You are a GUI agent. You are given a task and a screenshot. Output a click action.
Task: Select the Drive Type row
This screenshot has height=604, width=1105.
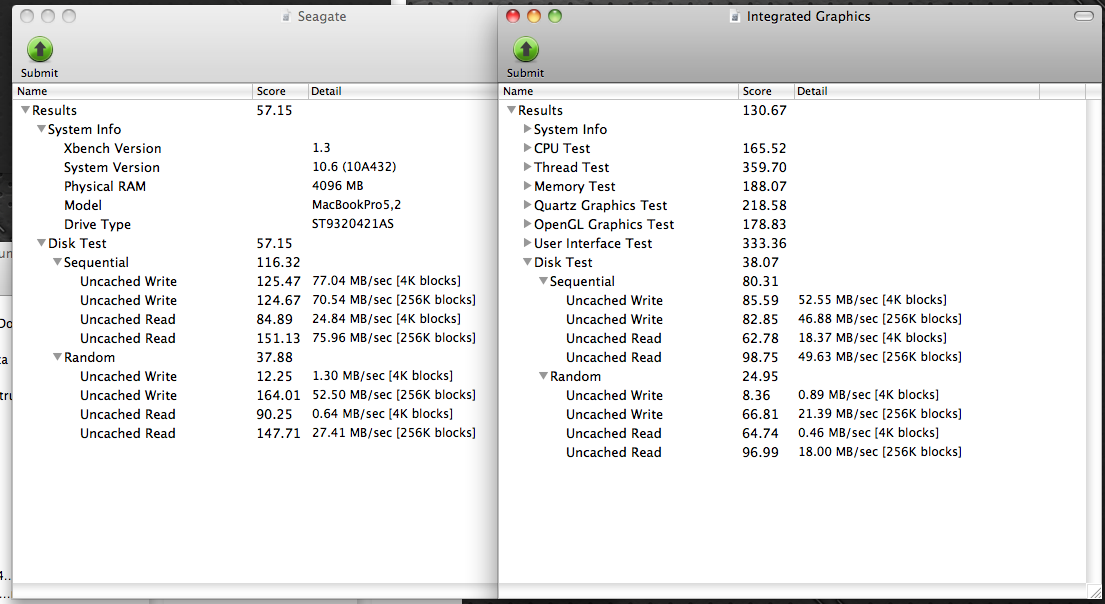pyautogui.click(x=255, y=224)
